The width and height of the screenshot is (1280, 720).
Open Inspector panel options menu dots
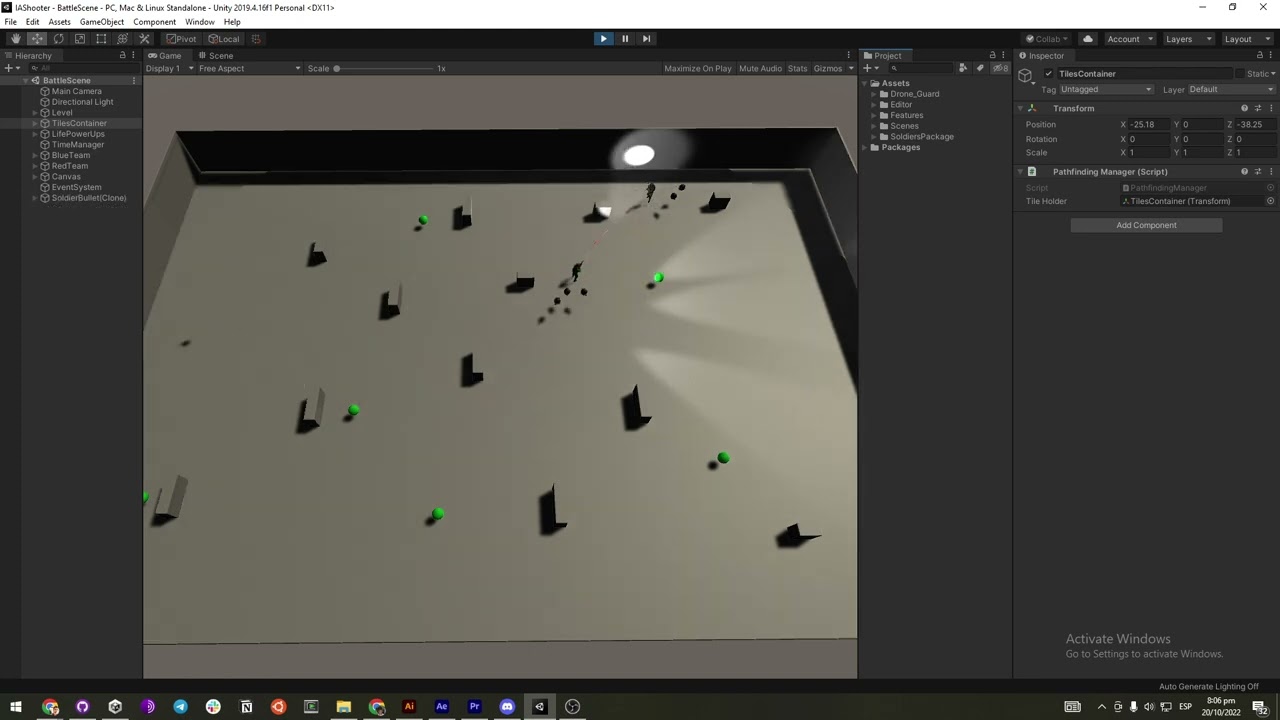(x=1271, y=56)
